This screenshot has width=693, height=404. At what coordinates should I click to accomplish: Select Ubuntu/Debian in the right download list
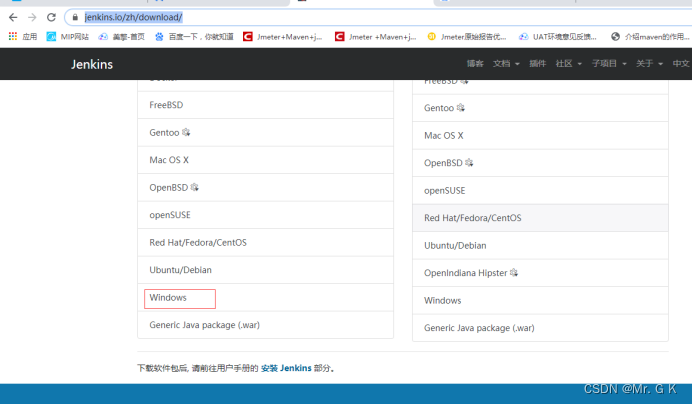540,245
